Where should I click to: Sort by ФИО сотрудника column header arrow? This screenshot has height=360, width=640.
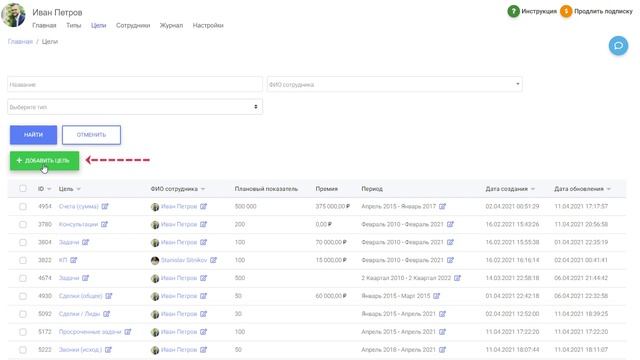click(x=203, y=189)
